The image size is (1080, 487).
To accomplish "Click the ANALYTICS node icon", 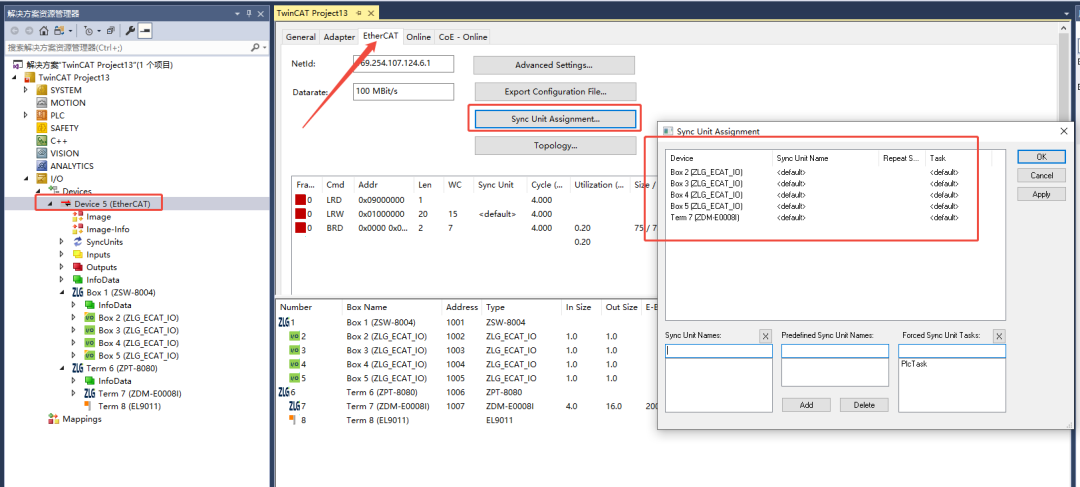I will [x=41, y=166].
